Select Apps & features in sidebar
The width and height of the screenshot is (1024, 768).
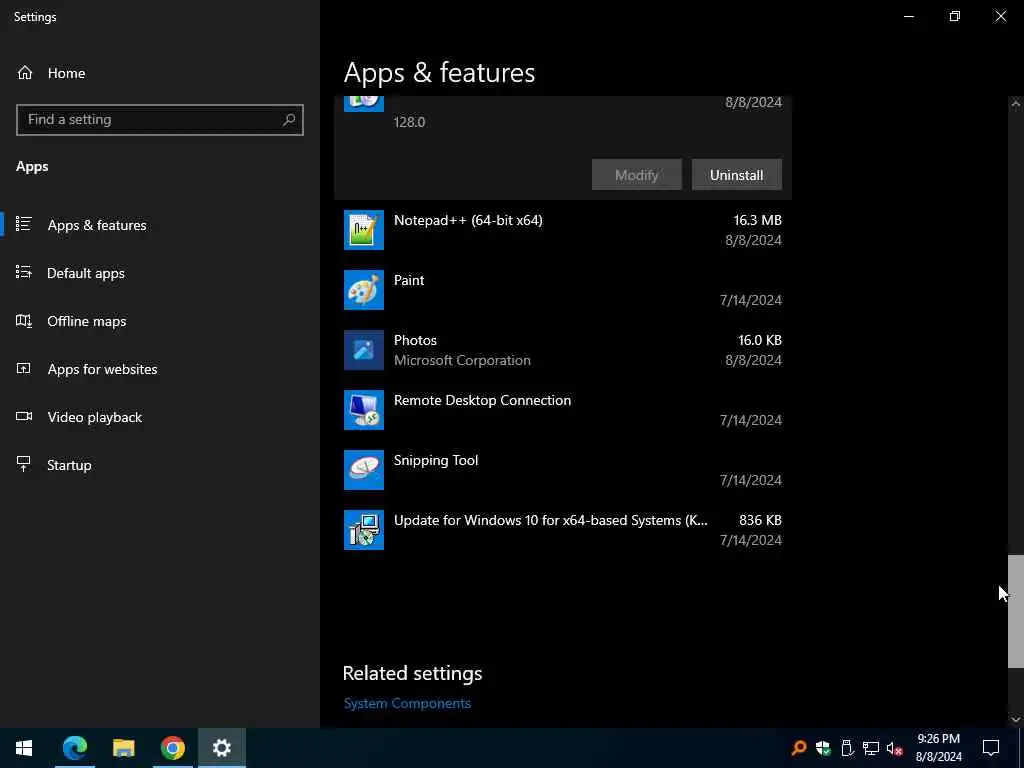click(x=97, y=225)
